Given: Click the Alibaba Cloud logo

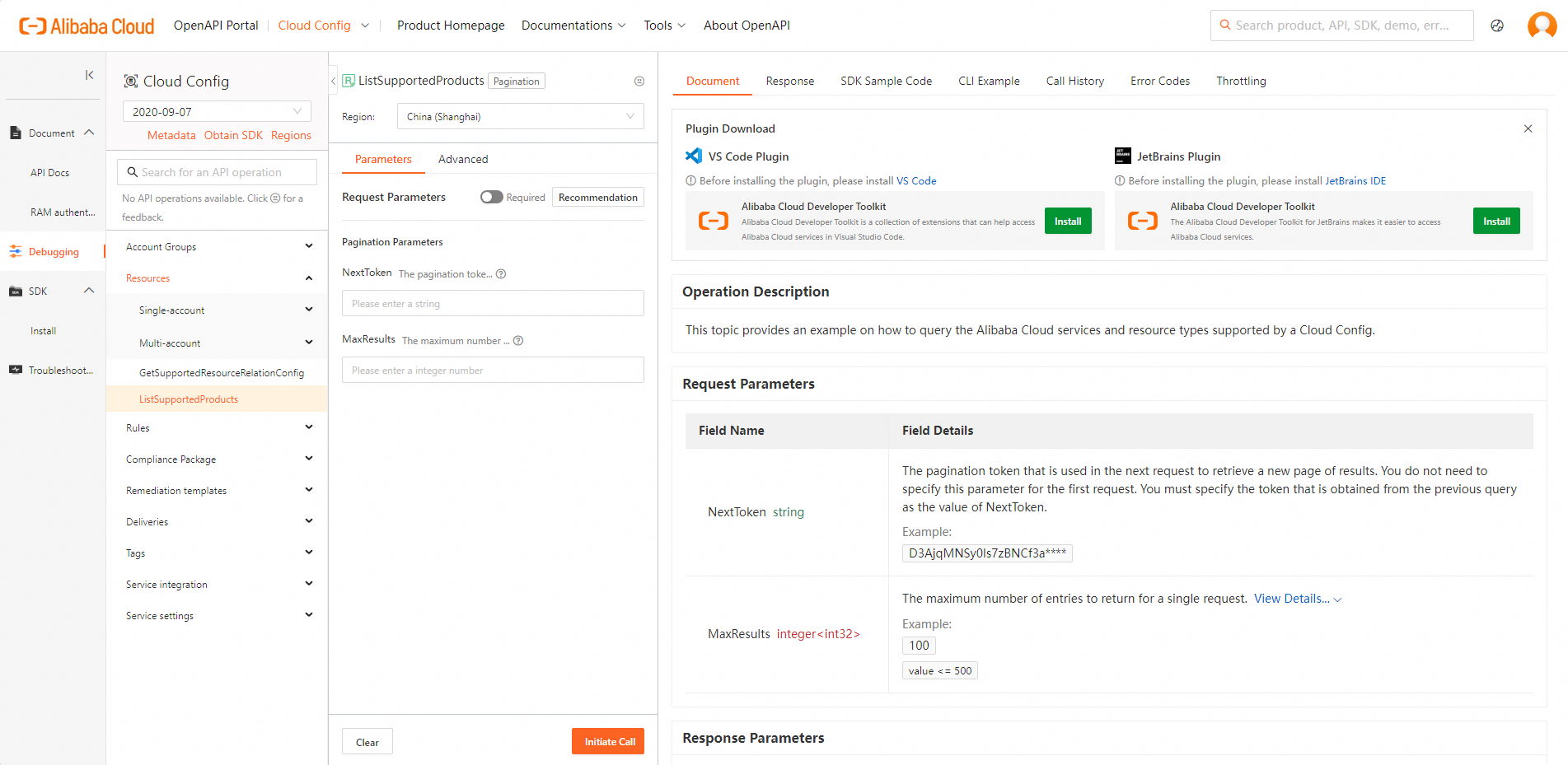Looking at the screenshot, I should pos(87,26).
